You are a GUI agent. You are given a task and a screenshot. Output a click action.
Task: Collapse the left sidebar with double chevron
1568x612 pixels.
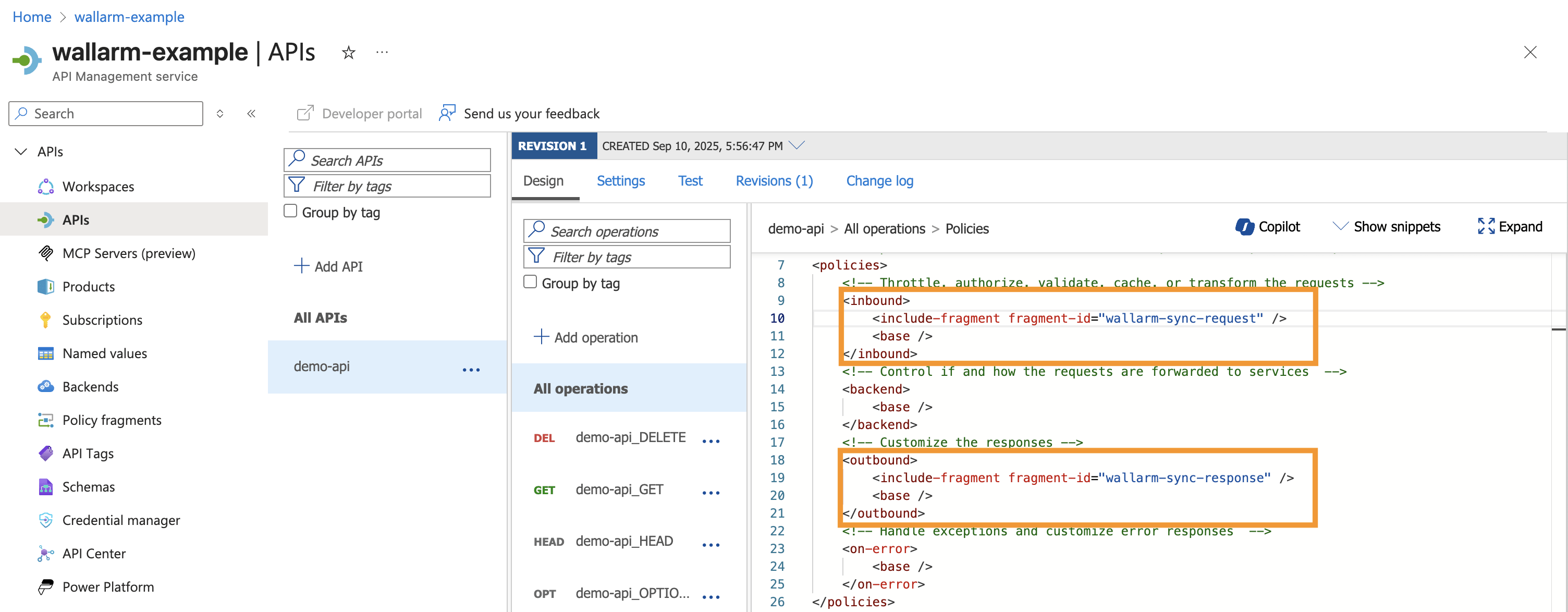tap(251, 113)
